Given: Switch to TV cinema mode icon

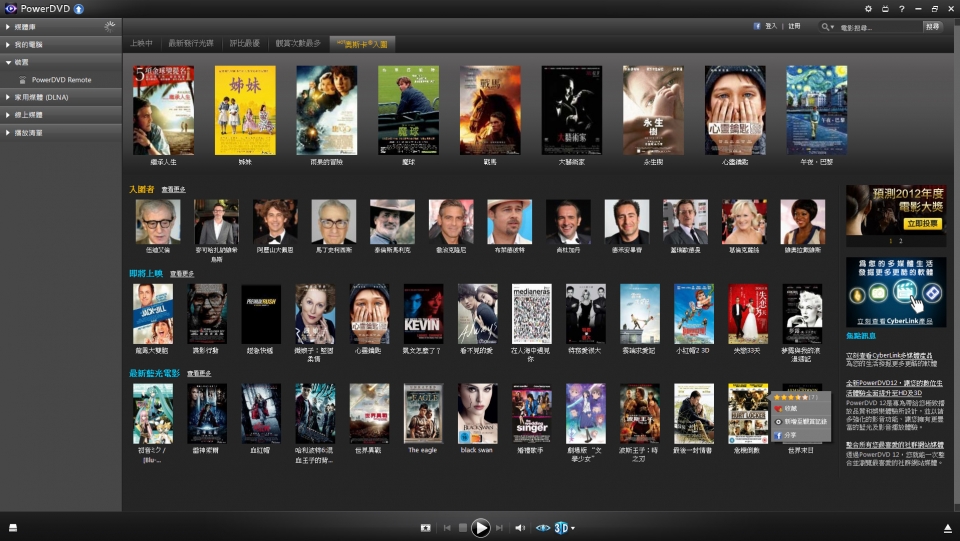Looking at the screenshot, I should click(x=885, y=9).
